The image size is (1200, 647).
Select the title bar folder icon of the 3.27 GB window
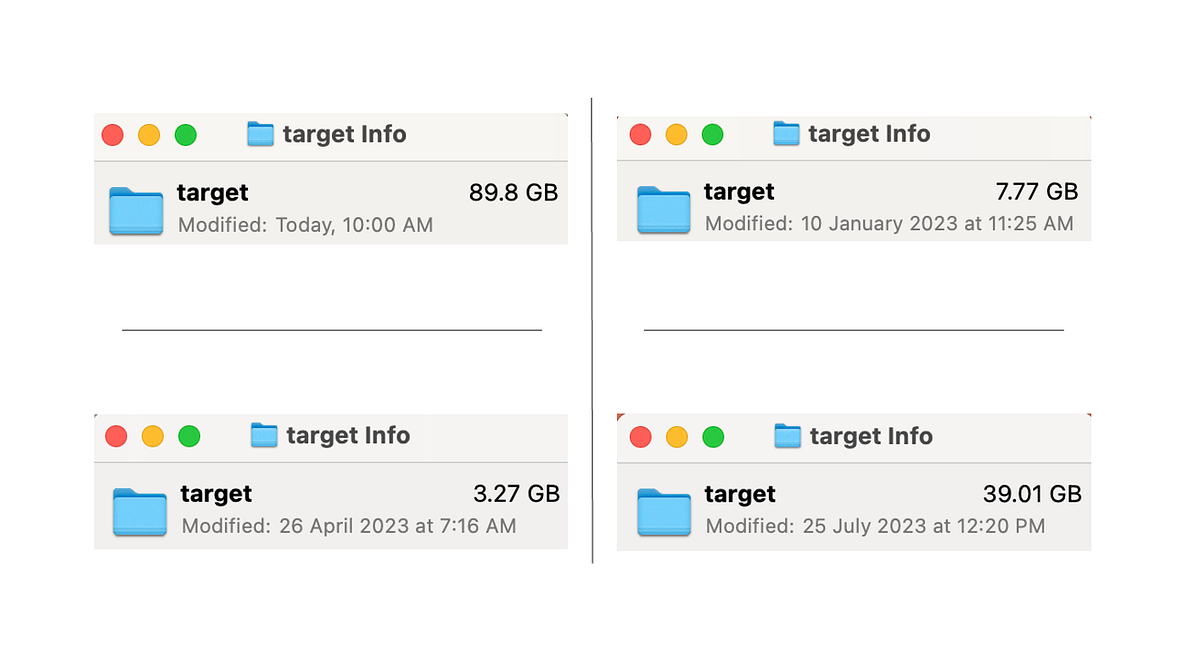[263, 435]
